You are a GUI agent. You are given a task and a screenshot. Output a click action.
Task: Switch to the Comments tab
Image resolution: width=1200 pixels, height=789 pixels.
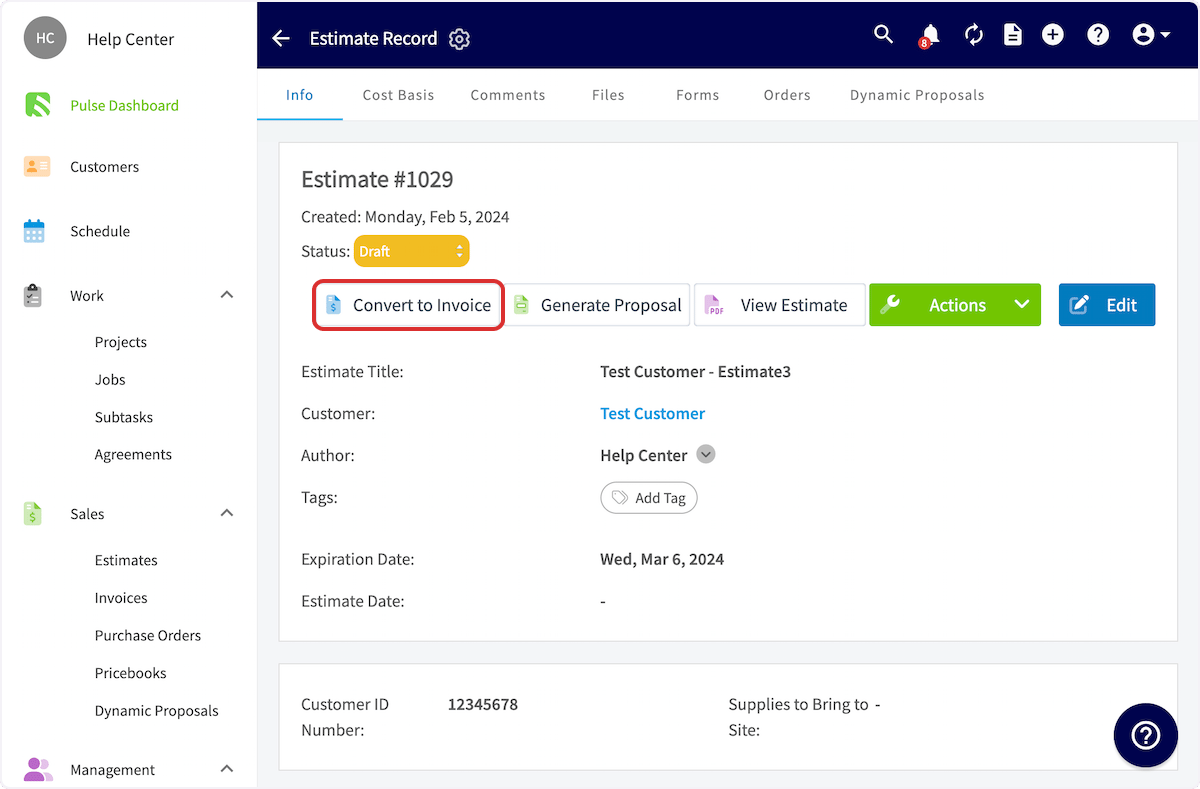point(508,95)
